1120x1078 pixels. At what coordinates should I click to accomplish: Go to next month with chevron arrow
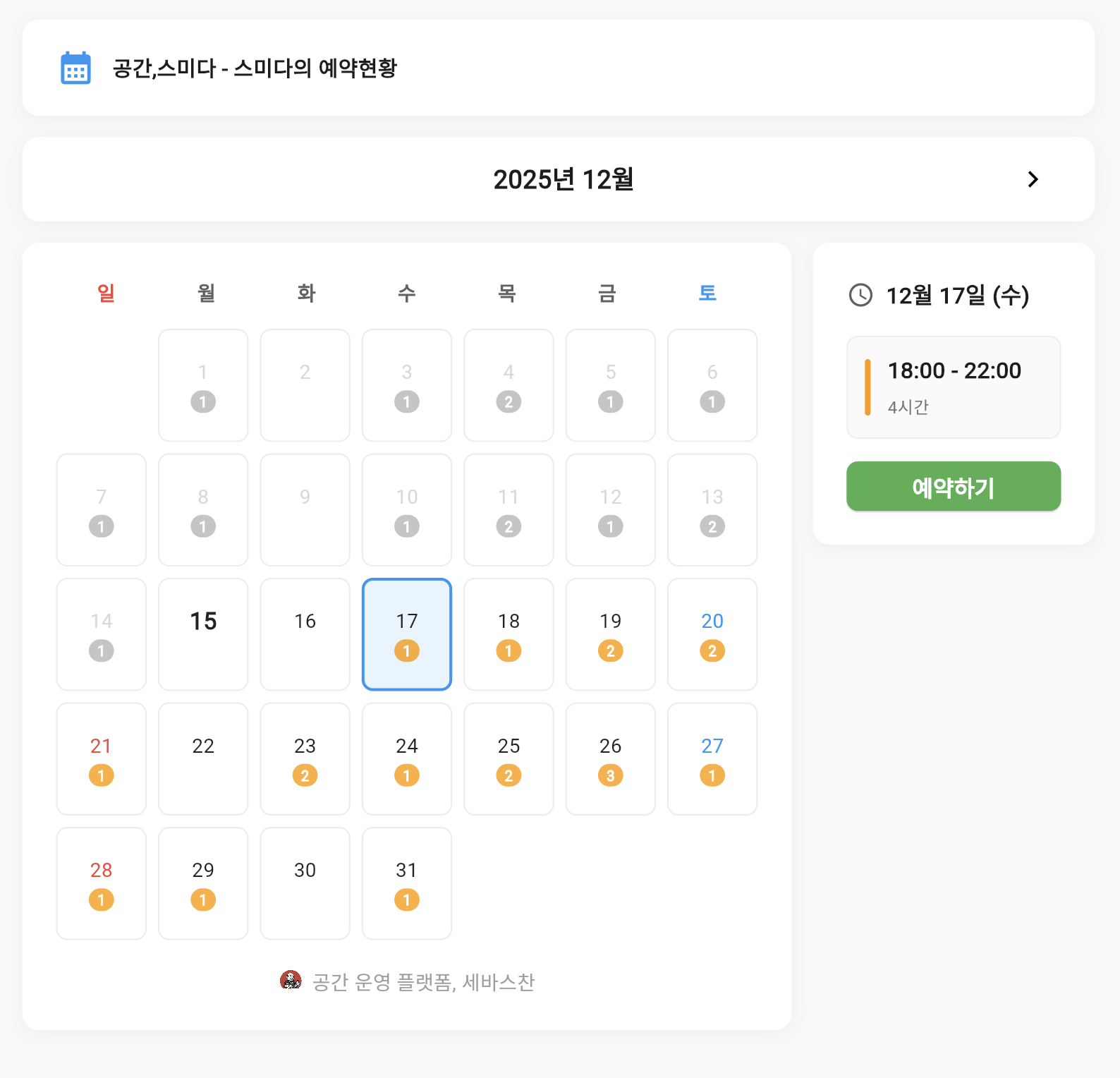[1033, 179]
